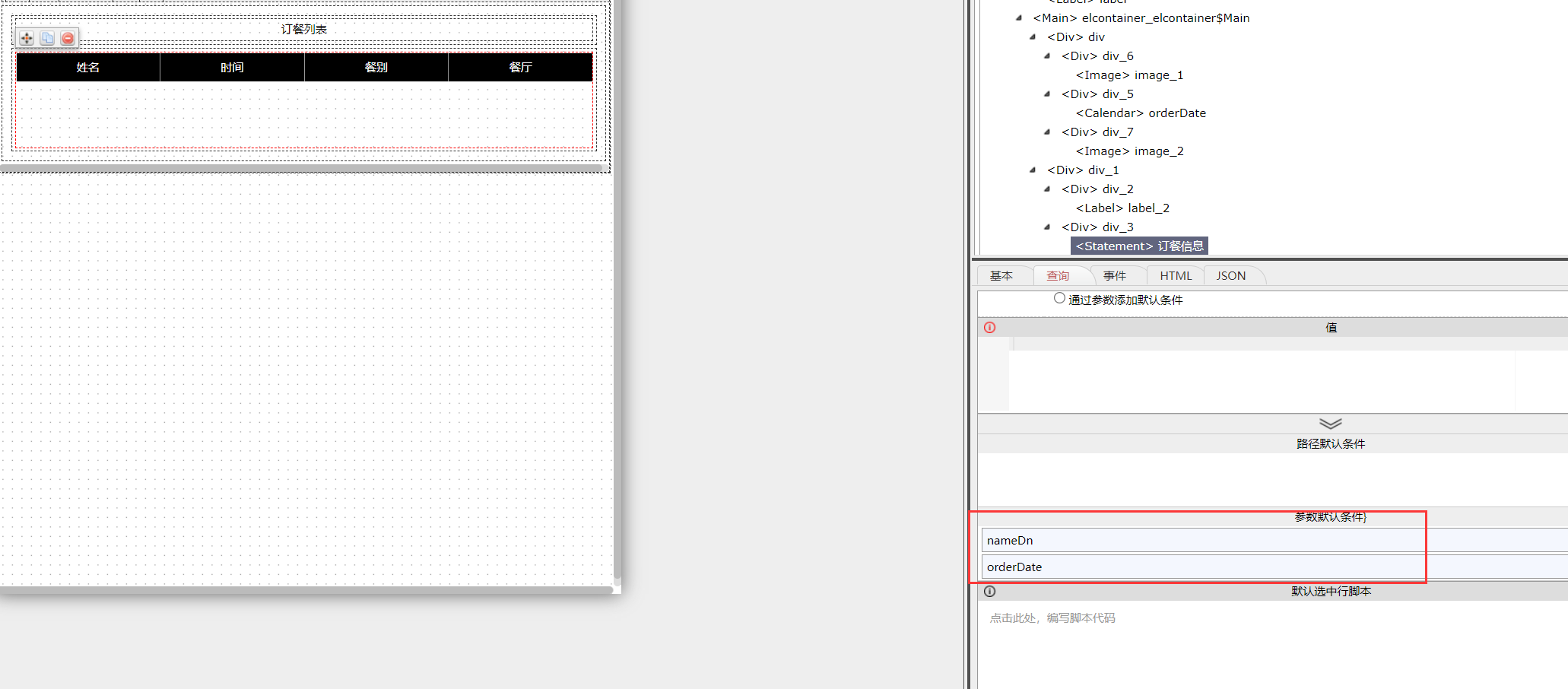Click the orderDate parameter condition field
This screenshot has height=689, width=1568.
tap(1274, 567)
